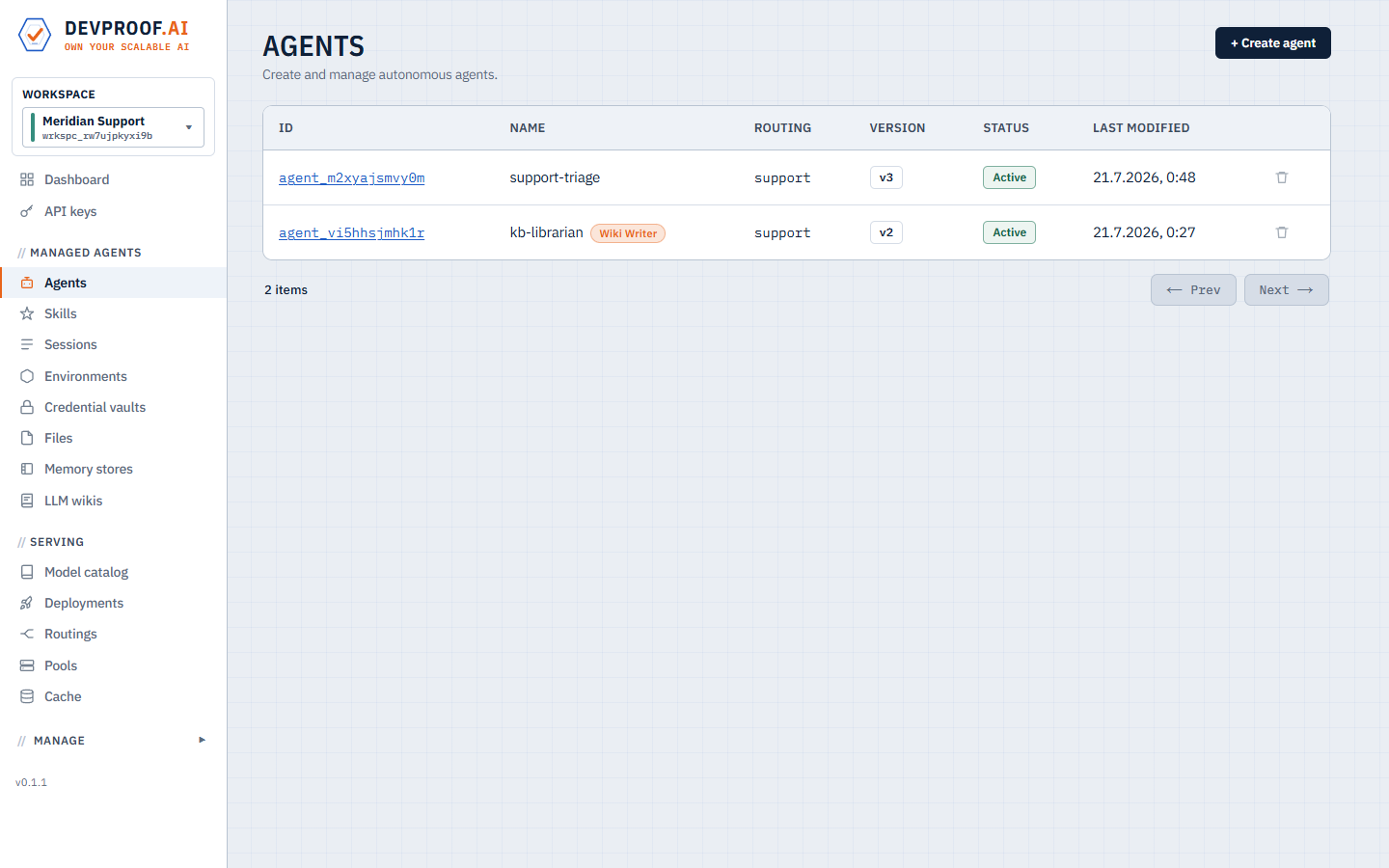Click the Environments hexagon icon
The height and width of the screenshot is (868, 1389).
pyautogui.click(x=27, y=376)
